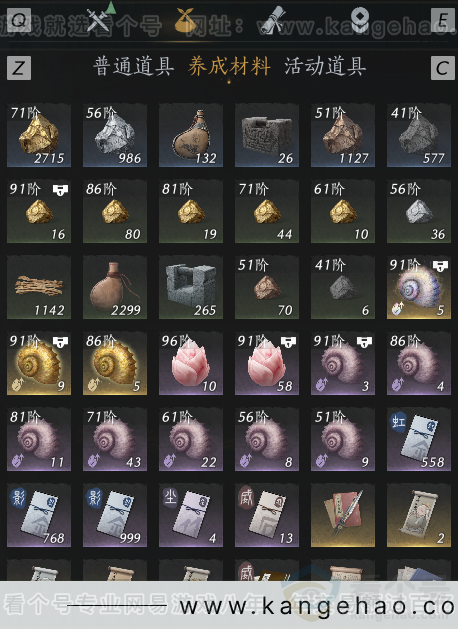Viewport: 458px width, 630px height.
Task: Click the Z key tab-left button
Action: tap(19, 68)
